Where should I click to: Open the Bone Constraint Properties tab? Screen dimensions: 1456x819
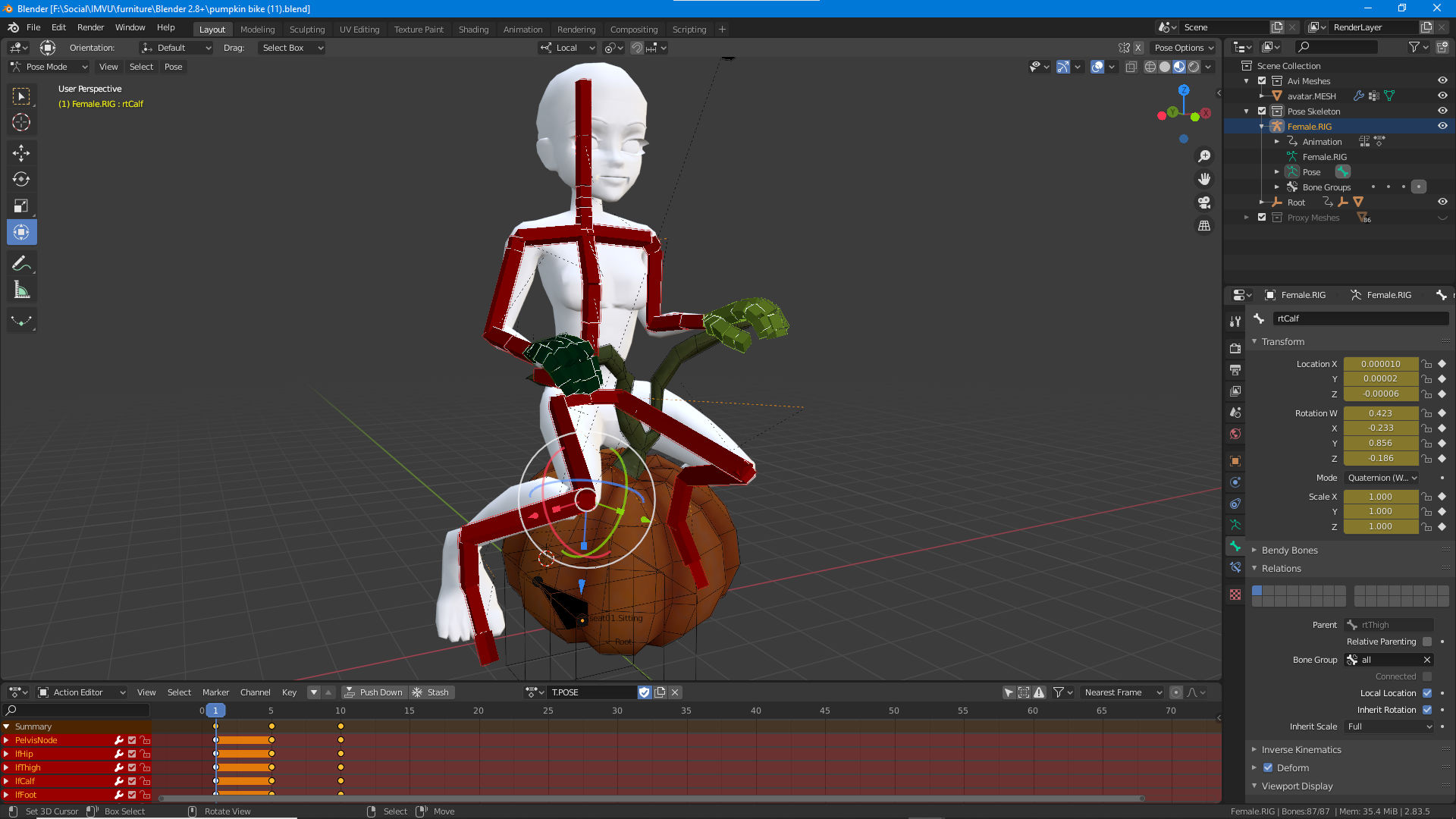point(1235,567)
